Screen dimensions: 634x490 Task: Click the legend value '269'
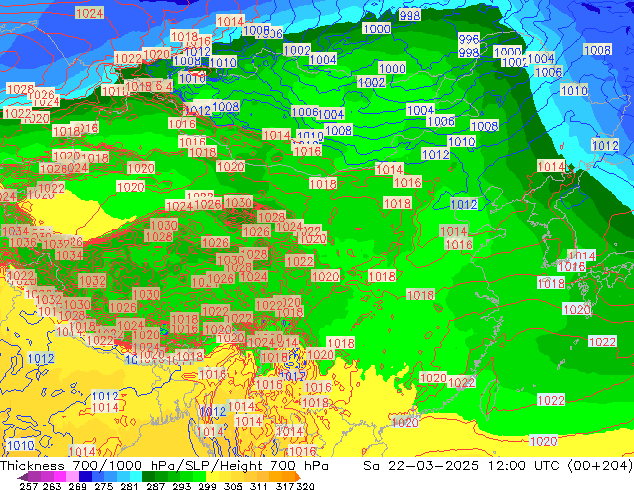[77, 486]
